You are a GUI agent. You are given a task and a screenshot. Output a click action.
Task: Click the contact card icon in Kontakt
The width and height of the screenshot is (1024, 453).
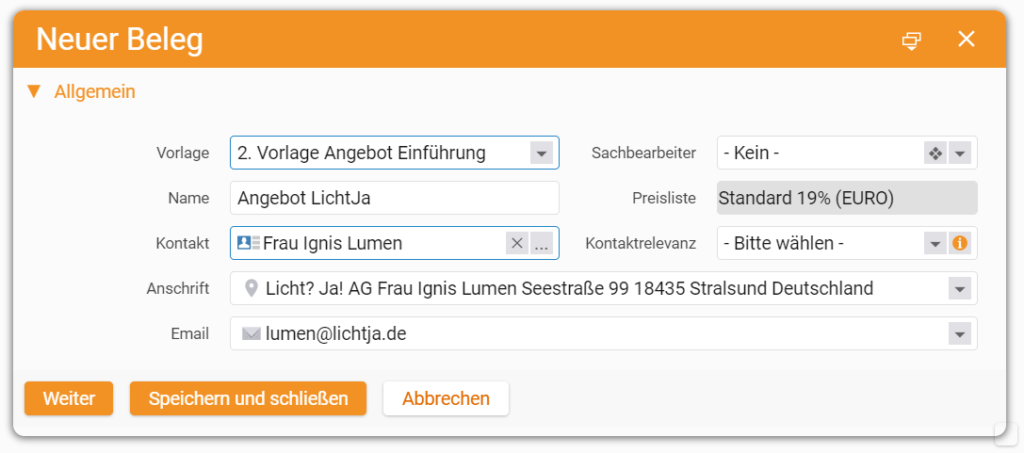coord(248,243)
